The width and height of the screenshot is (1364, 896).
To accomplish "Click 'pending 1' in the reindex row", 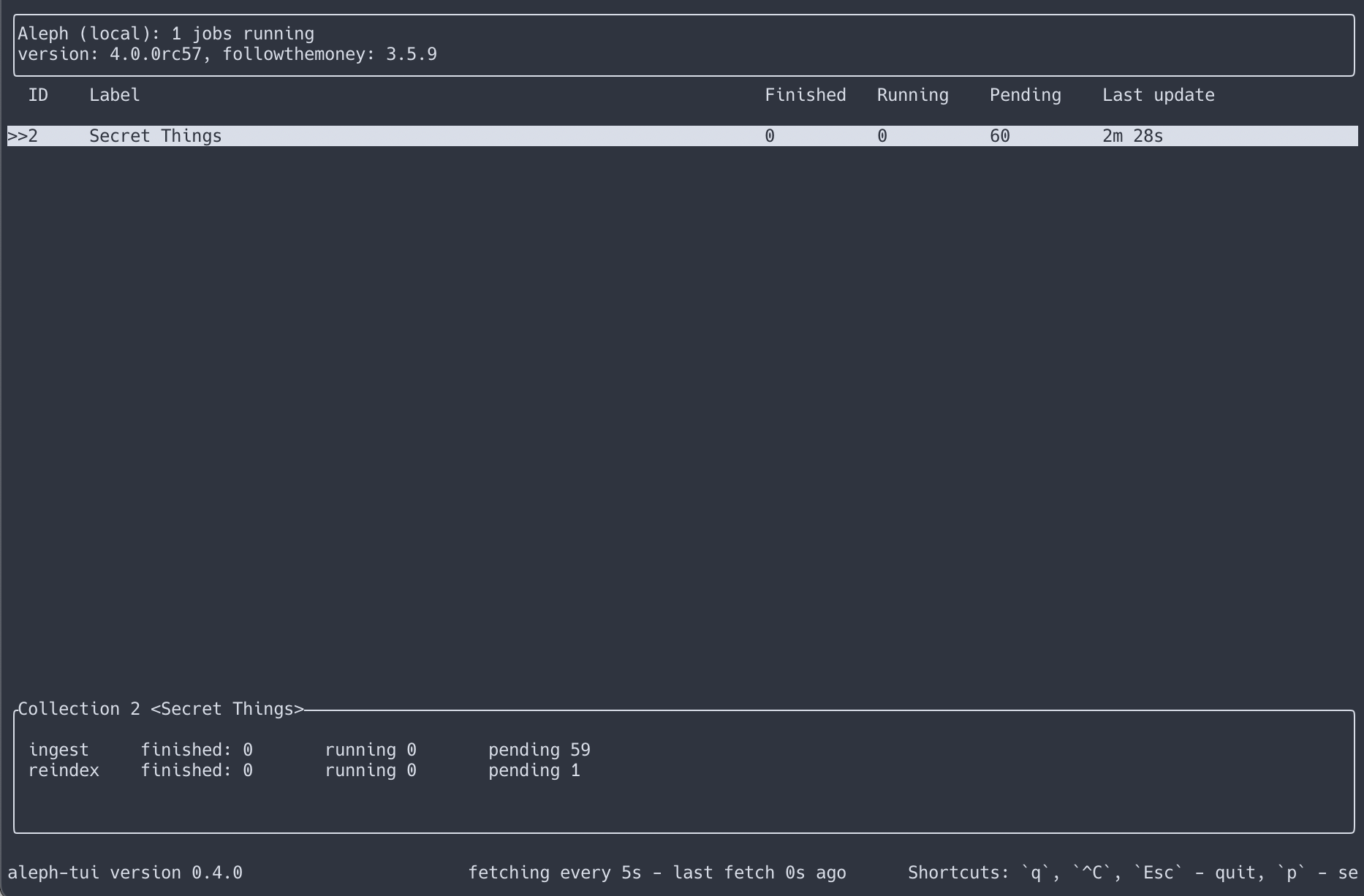I will [x=534, y=770].
